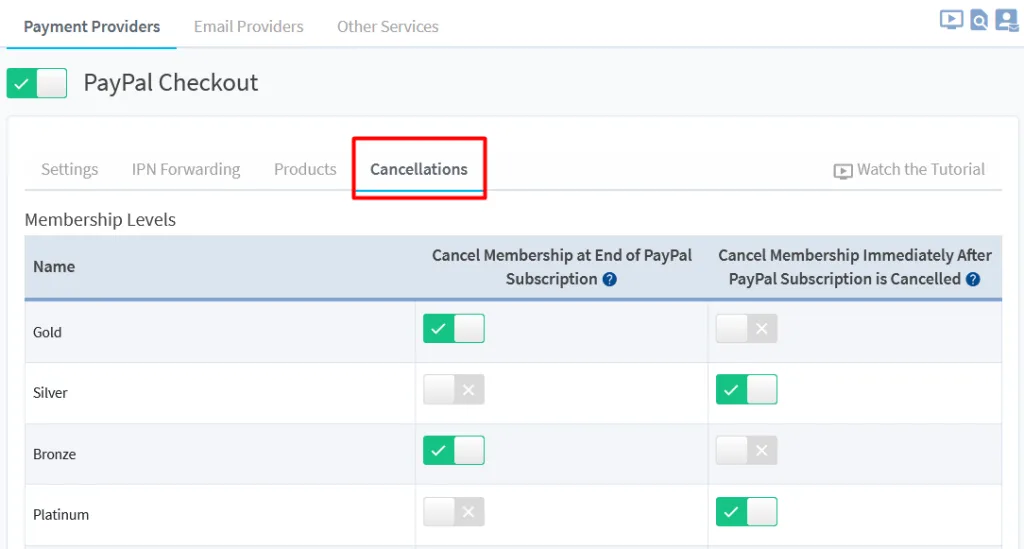Click the Membership Levels heading
The height and width of the screenshot is (549, 1024).
pos(100,220)
